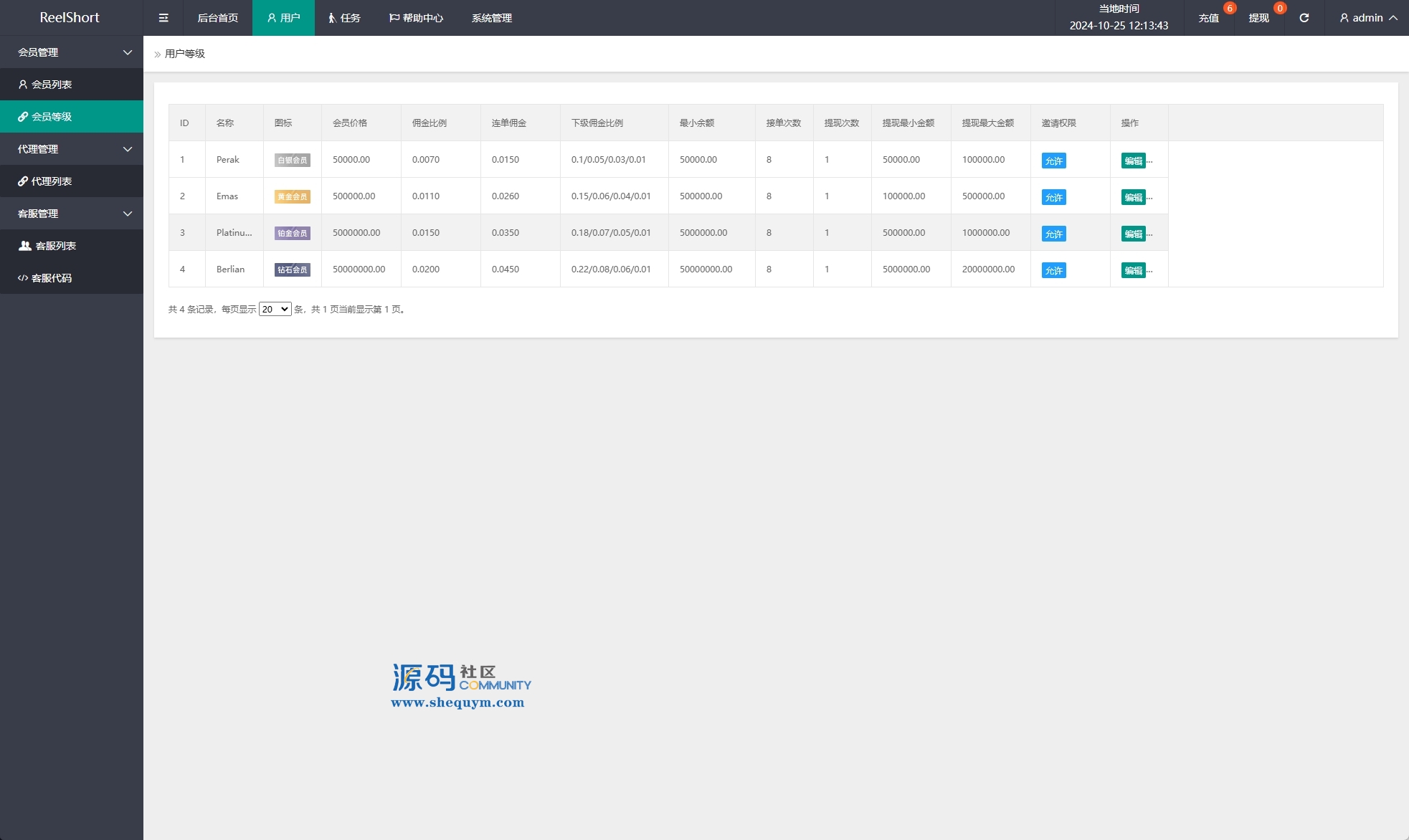1409x840 pixels.
Task: Open 代理列表 agent list in sidebar
Action: [x=52, y=181]
